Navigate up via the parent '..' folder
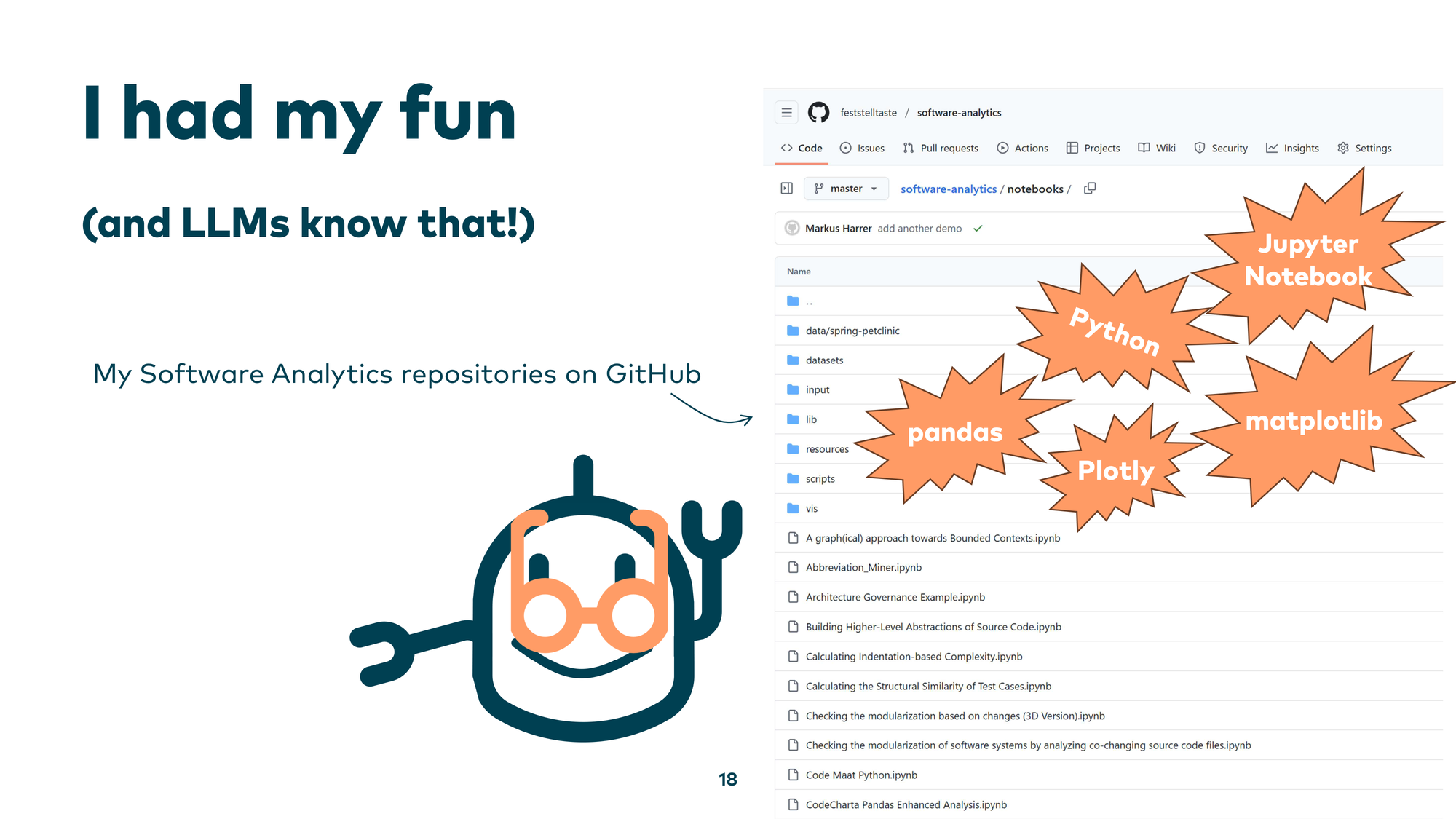 pos(808,301)
